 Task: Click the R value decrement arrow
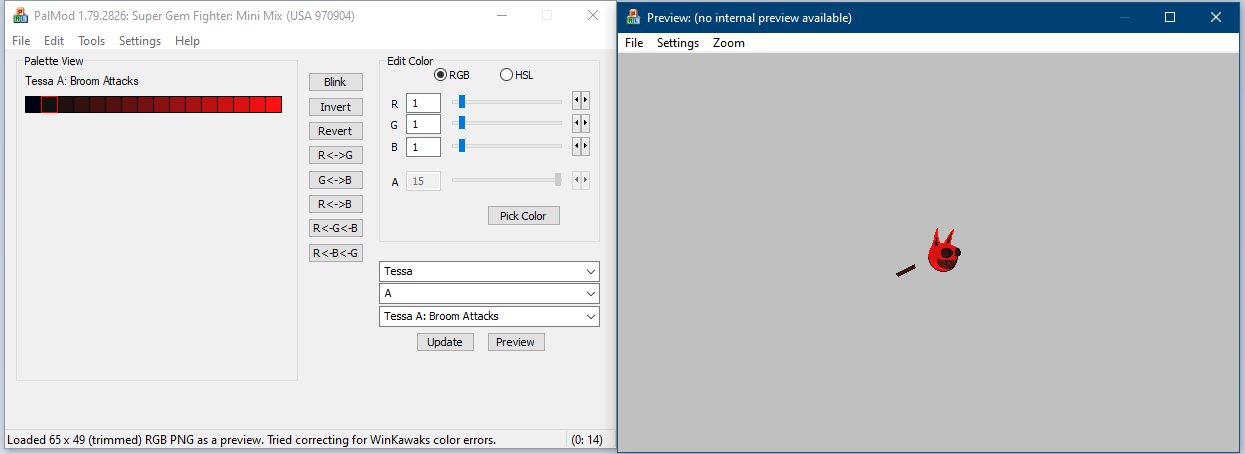[576, 101]
